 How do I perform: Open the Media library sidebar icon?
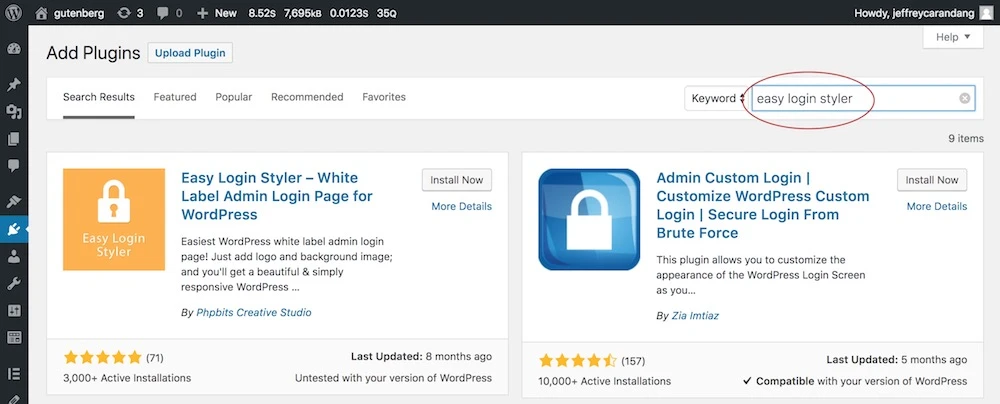tap(13, 112)
